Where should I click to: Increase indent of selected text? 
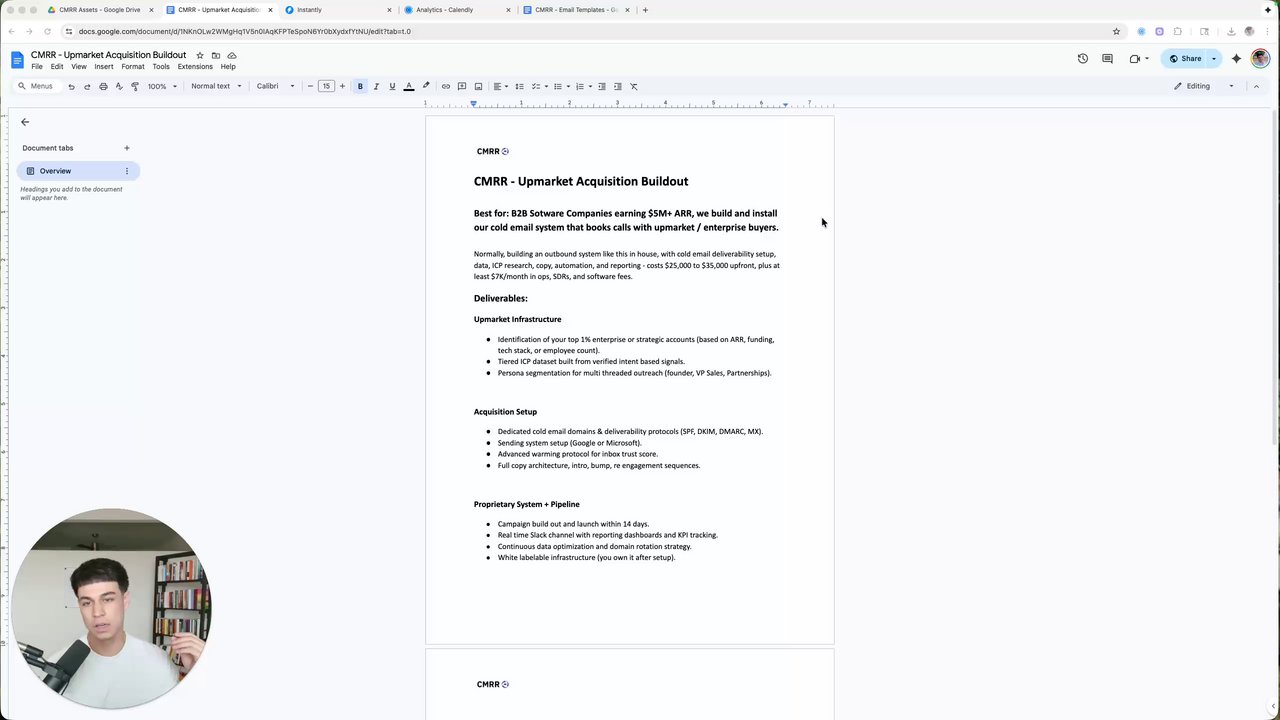[x=618, y=86]
